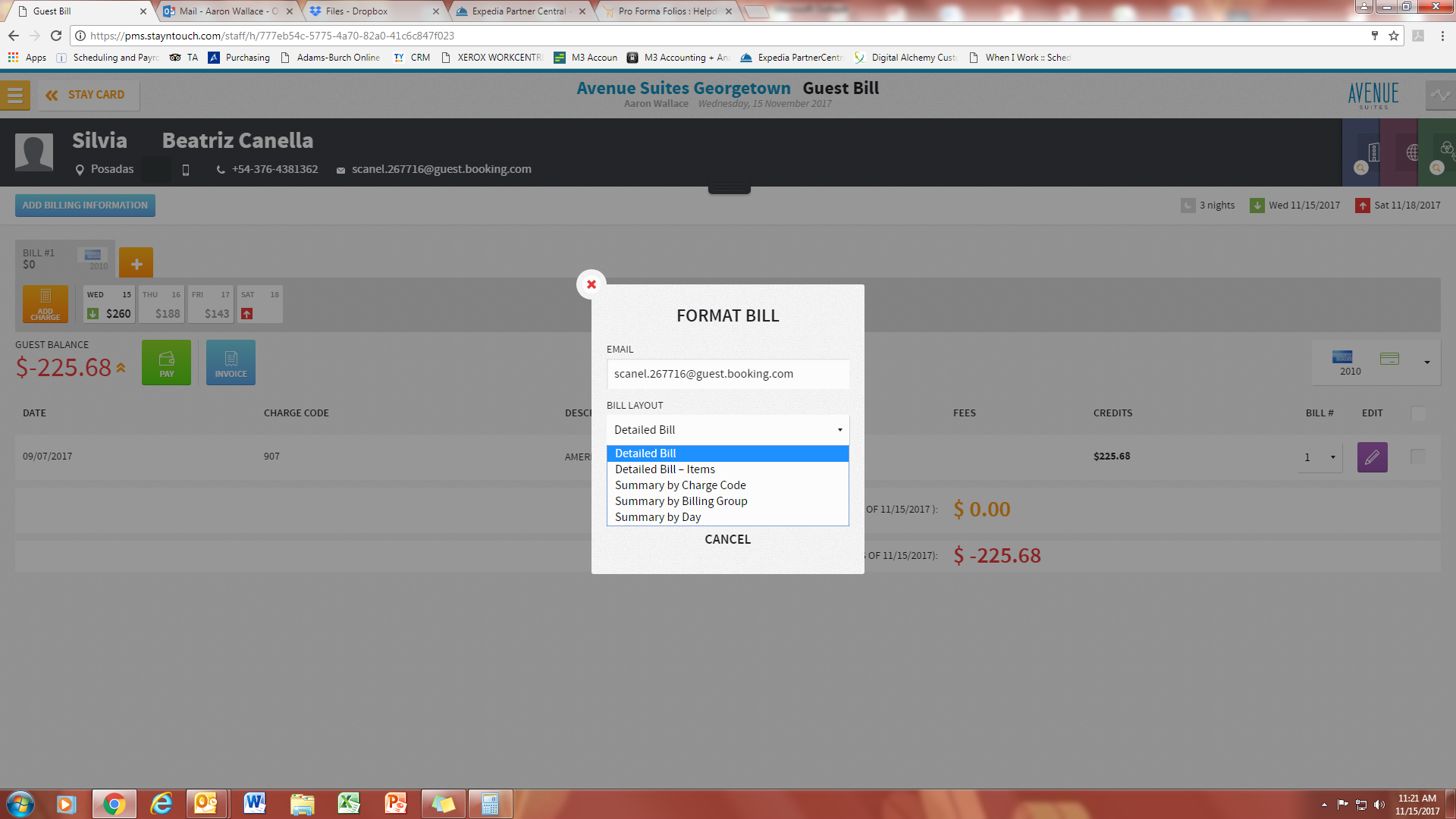
Task: Click the guest balance expand arrows
Action: click(121, 368)
